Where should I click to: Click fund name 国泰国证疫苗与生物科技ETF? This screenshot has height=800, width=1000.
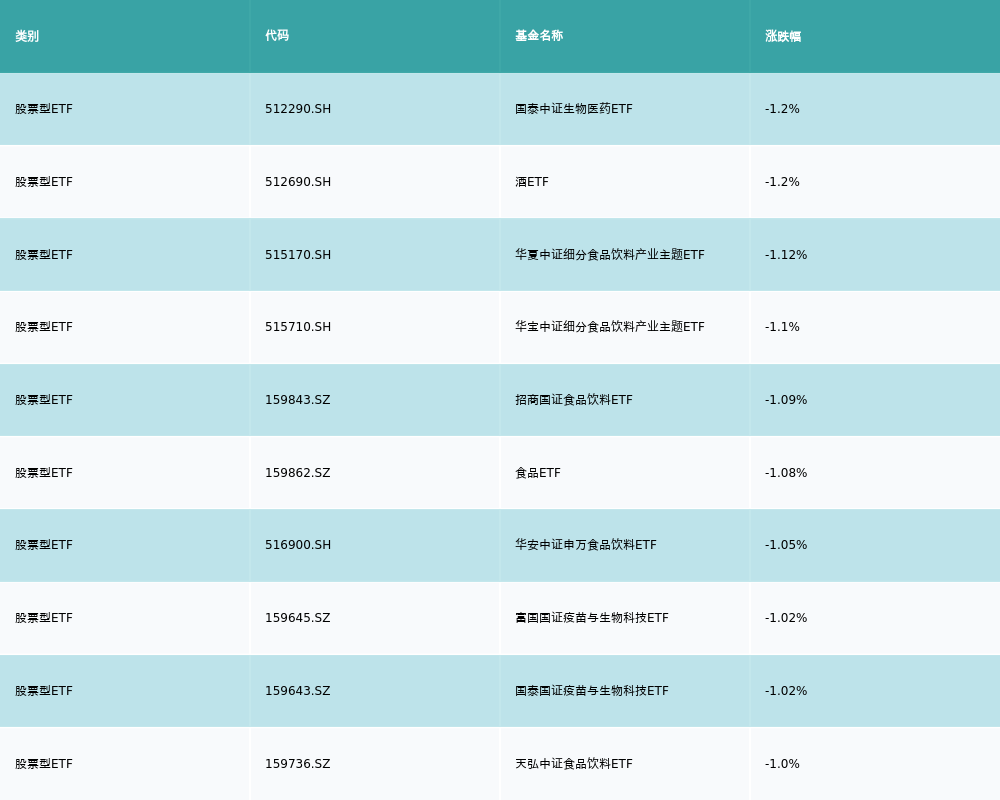pyautogui.click(x=592, y=691)
